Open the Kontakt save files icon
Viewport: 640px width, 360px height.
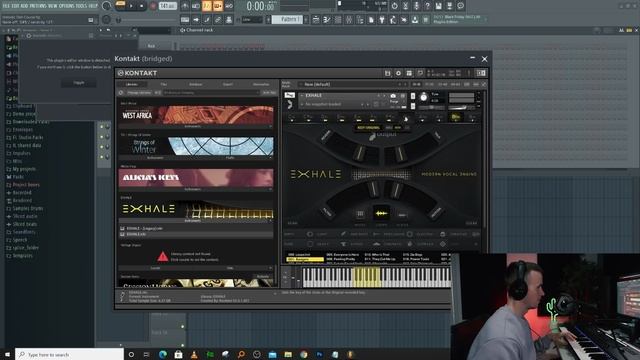click(x=387, y=73)
